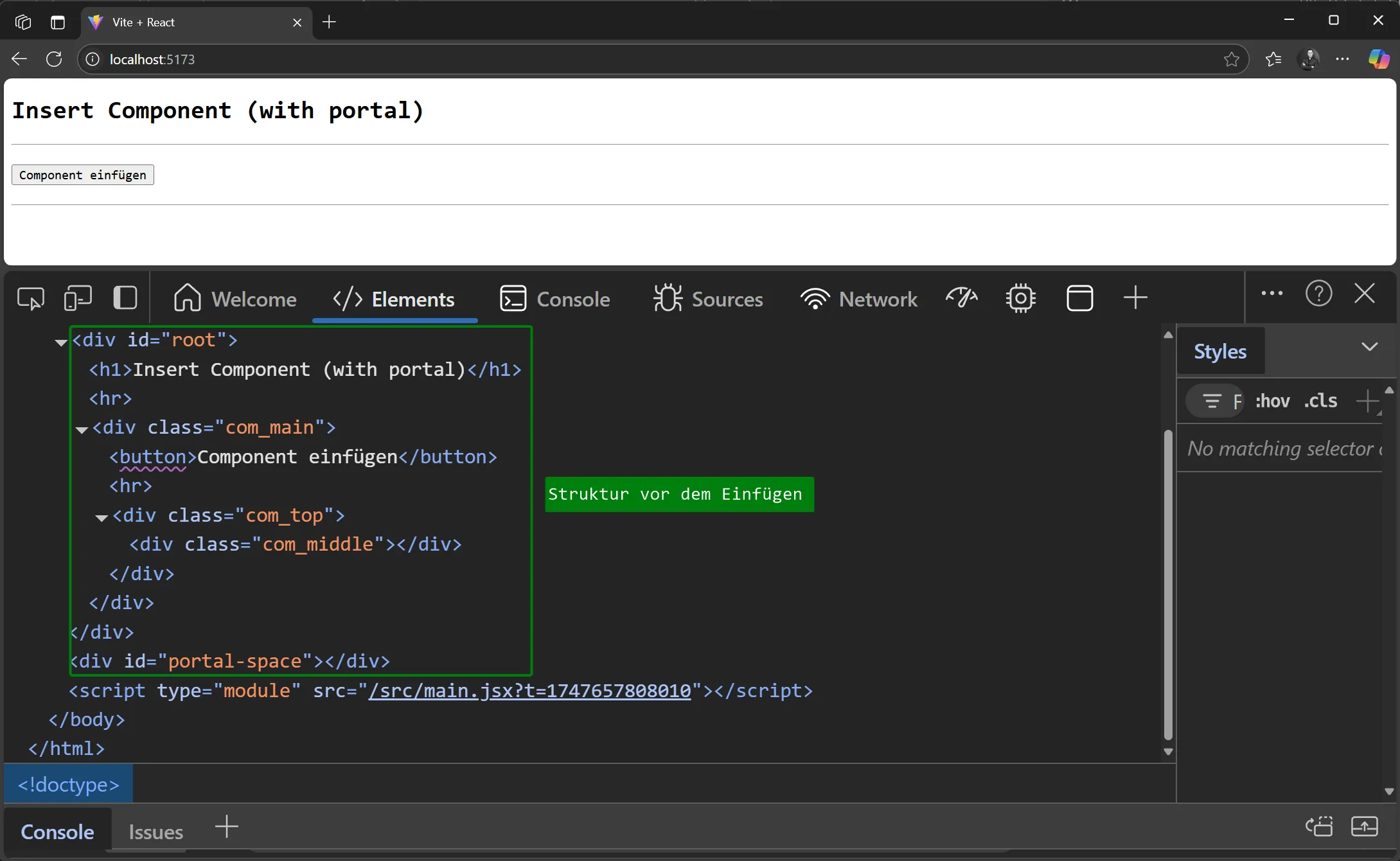
Task: Open the Application panel icon
Action: point(1080,298)
